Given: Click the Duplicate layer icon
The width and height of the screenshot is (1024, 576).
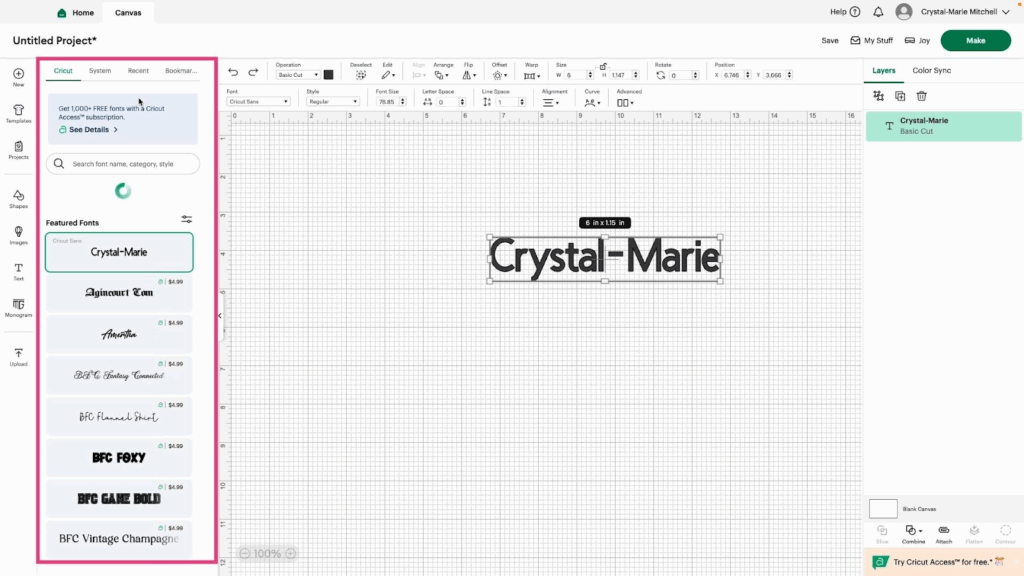Looking at the screenshot, I should point(900,96).
